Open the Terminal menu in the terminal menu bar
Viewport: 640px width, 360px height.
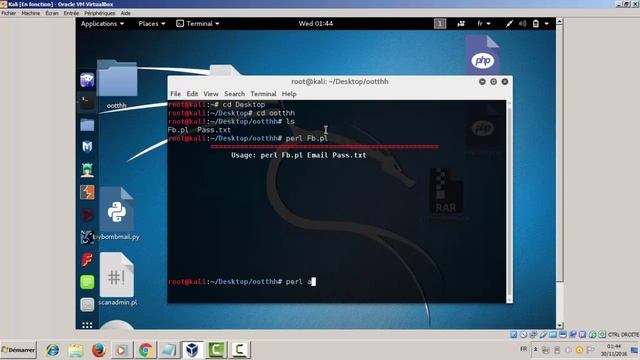click(x=263, y=94)
